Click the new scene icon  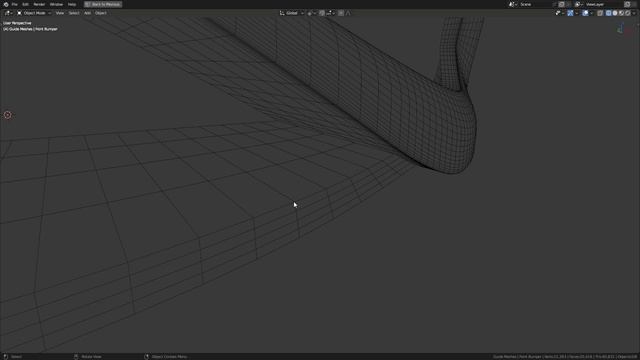pyautogui.click(x=561, y=4)
